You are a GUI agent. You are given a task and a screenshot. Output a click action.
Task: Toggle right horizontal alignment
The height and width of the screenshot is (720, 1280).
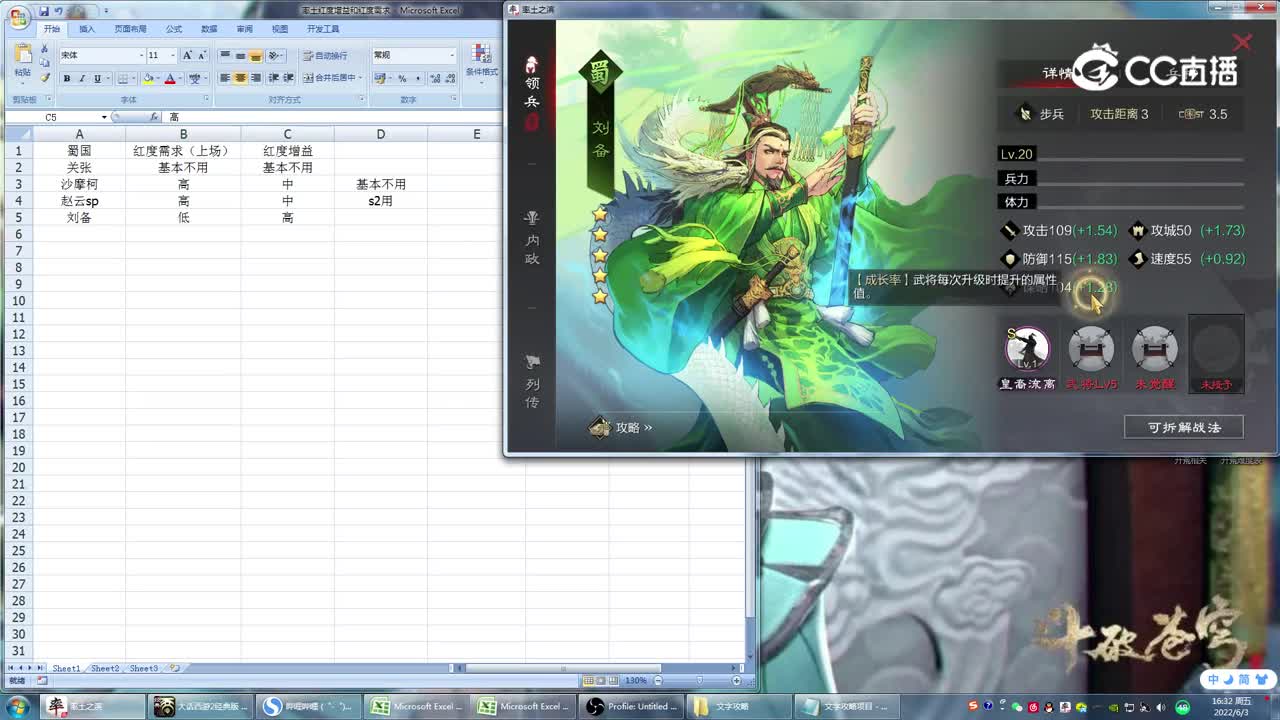click(x=256, y=78)
